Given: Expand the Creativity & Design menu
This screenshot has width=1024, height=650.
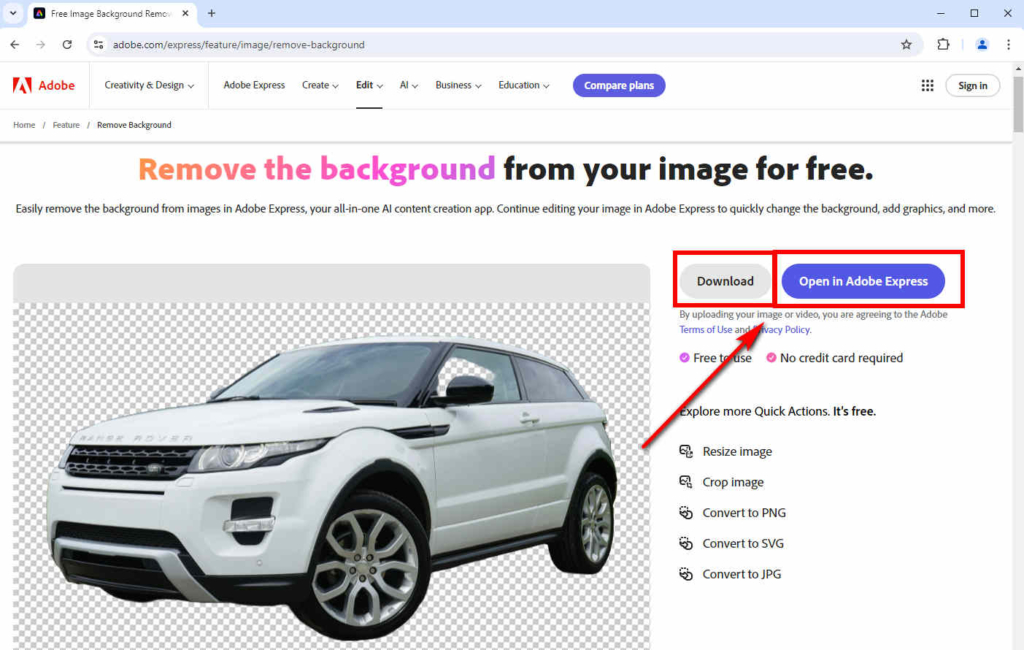Looking at the screenshot, I should click(147, 85).
